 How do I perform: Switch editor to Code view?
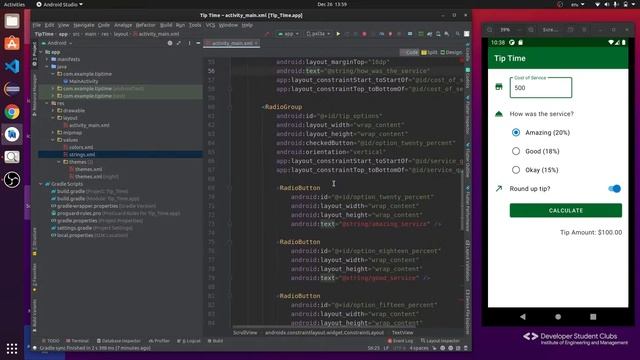409,52
